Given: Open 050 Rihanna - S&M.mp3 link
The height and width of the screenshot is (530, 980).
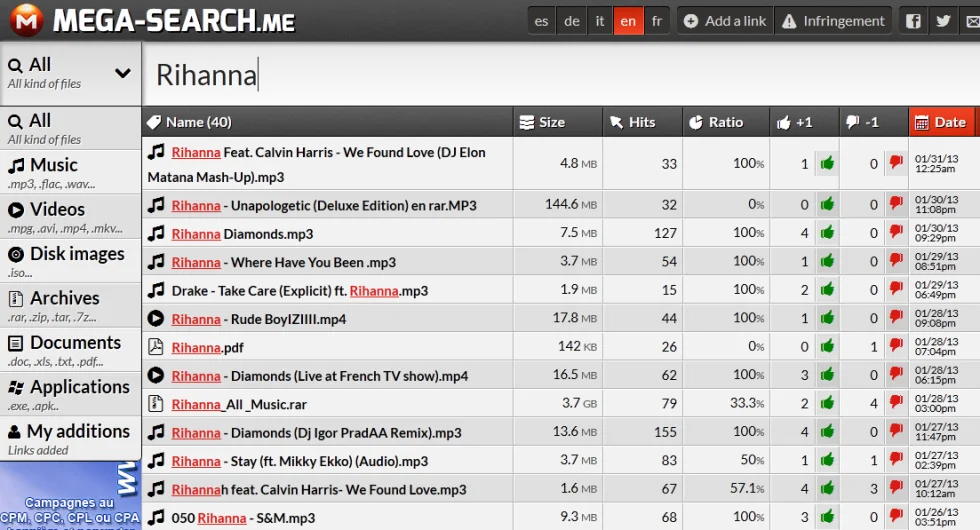Looking at the screenshot, I should (x=243, y=518).
